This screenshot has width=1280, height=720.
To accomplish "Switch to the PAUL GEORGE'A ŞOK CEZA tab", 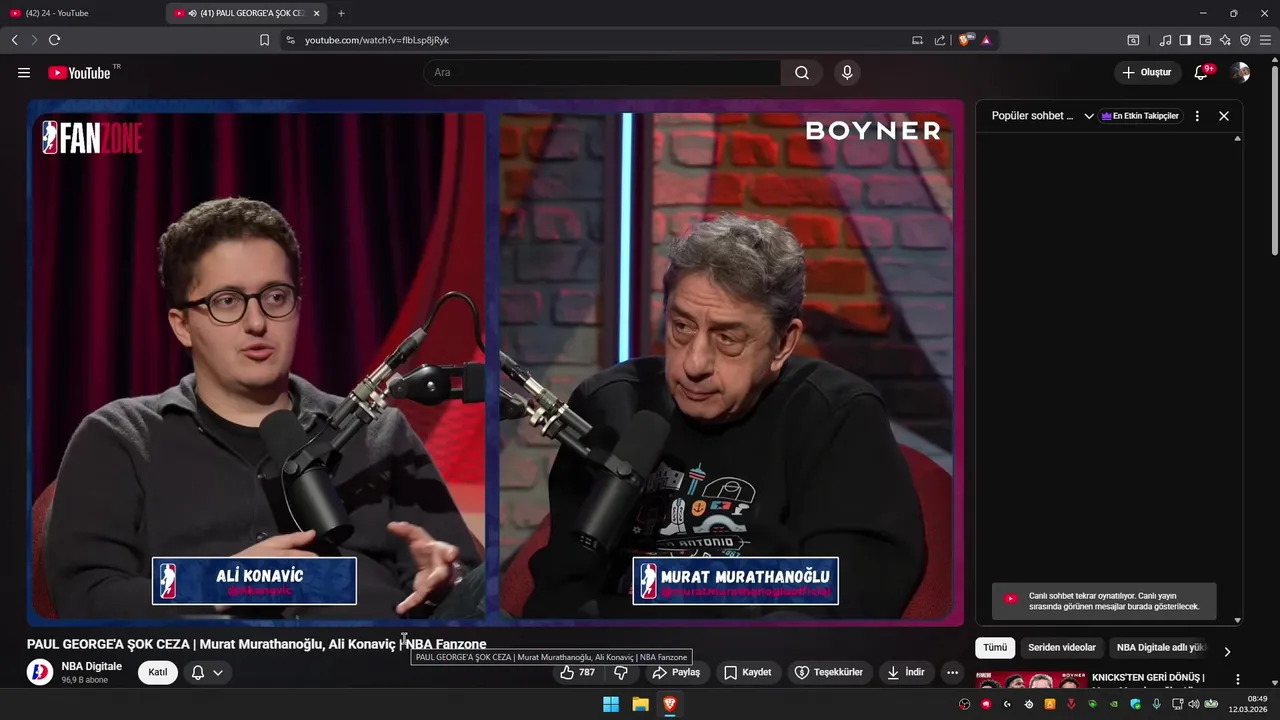I will click(247, 13).
